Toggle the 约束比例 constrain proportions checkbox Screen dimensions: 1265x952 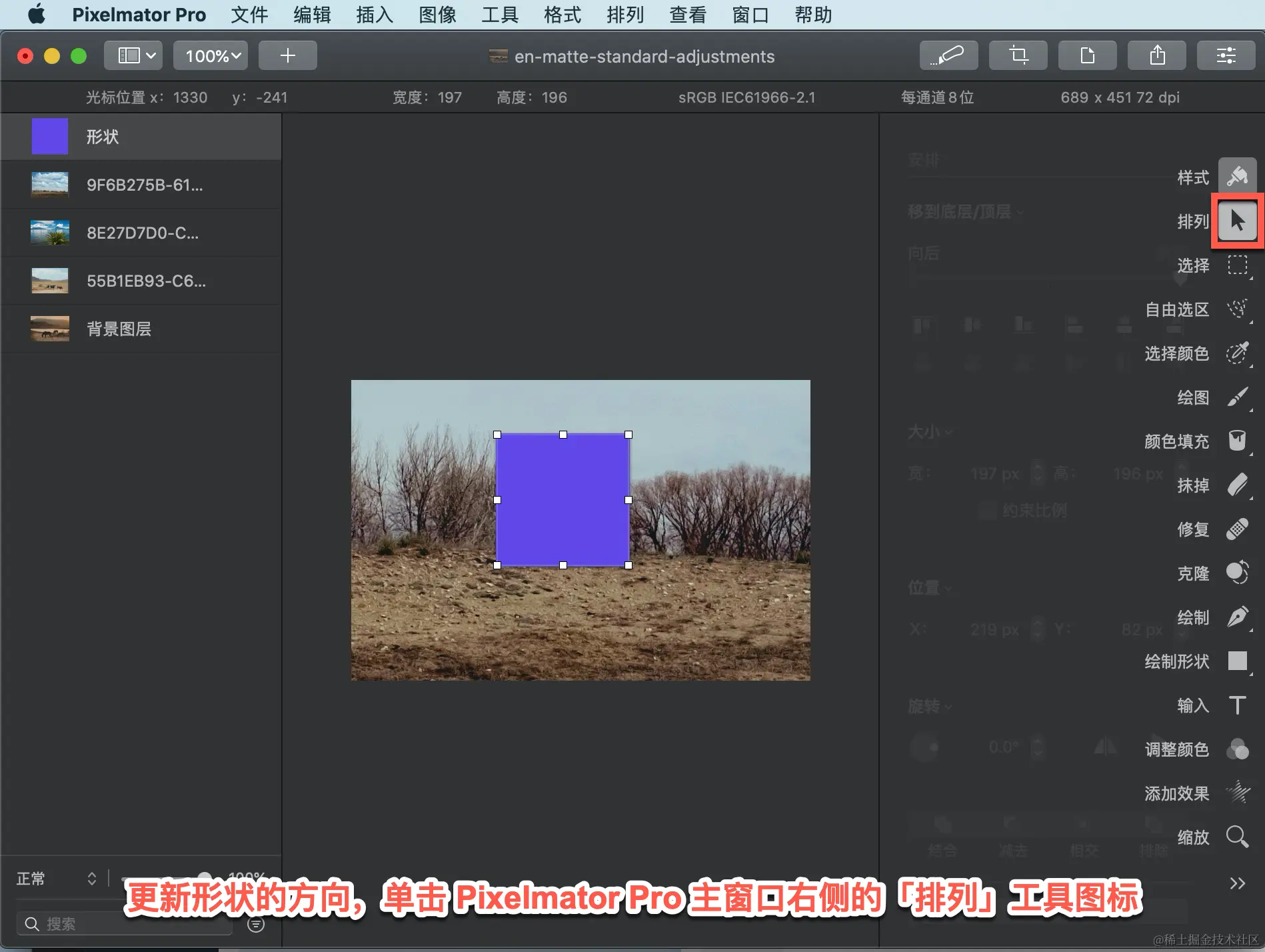click(988, 511)
